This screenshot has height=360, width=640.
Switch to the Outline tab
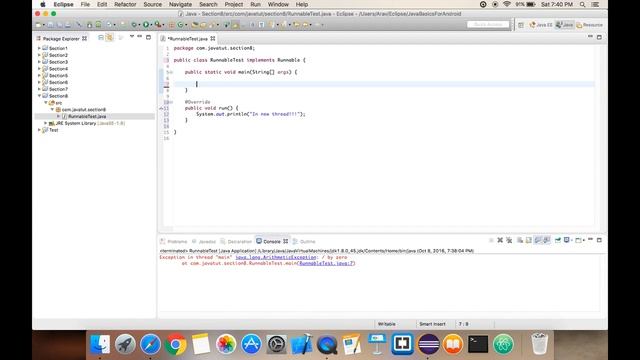tap(304, 242)
